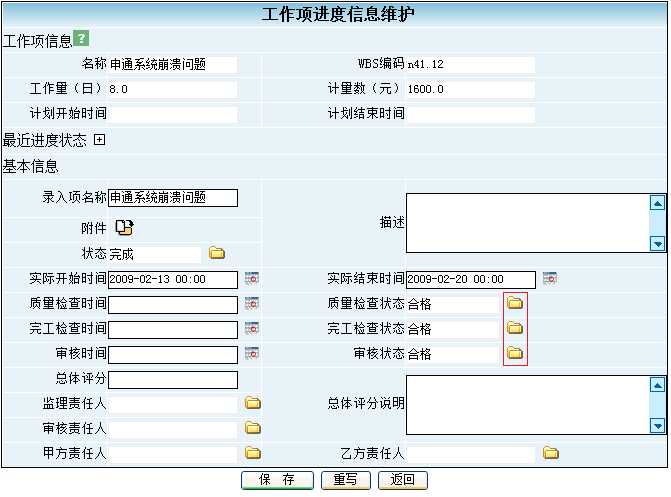
Task: Open the folder picker for 状态
Action: click(x=217, y=253)
